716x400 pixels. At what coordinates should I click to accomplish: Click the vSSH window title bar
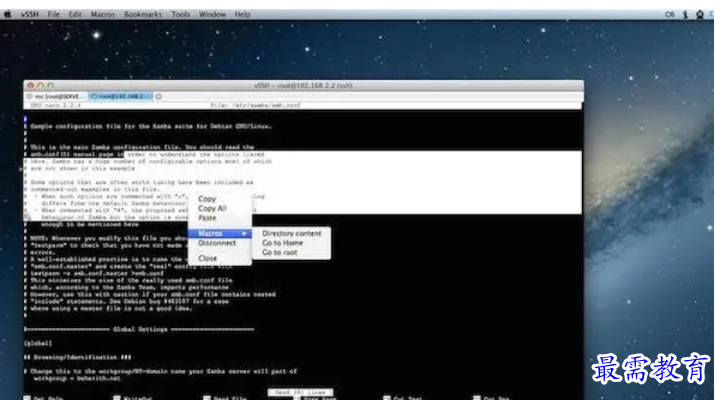tap(303, 85)
